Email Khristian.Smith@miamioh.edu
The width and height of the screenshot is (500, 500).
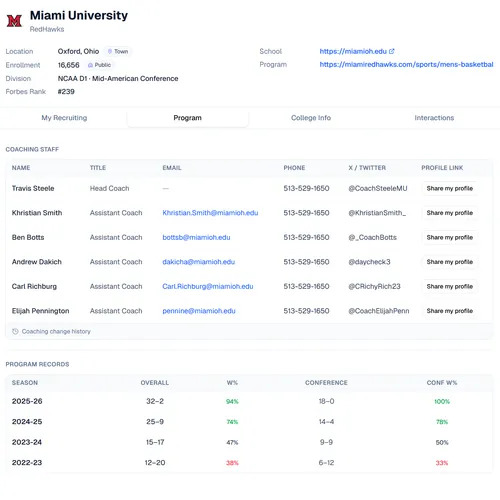click(210, 213)
